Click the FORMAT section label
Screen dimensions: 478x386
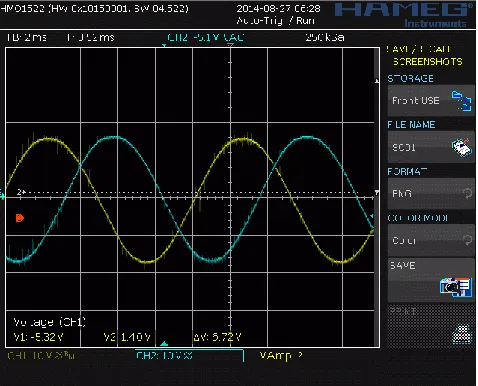[x=407, y=171]
